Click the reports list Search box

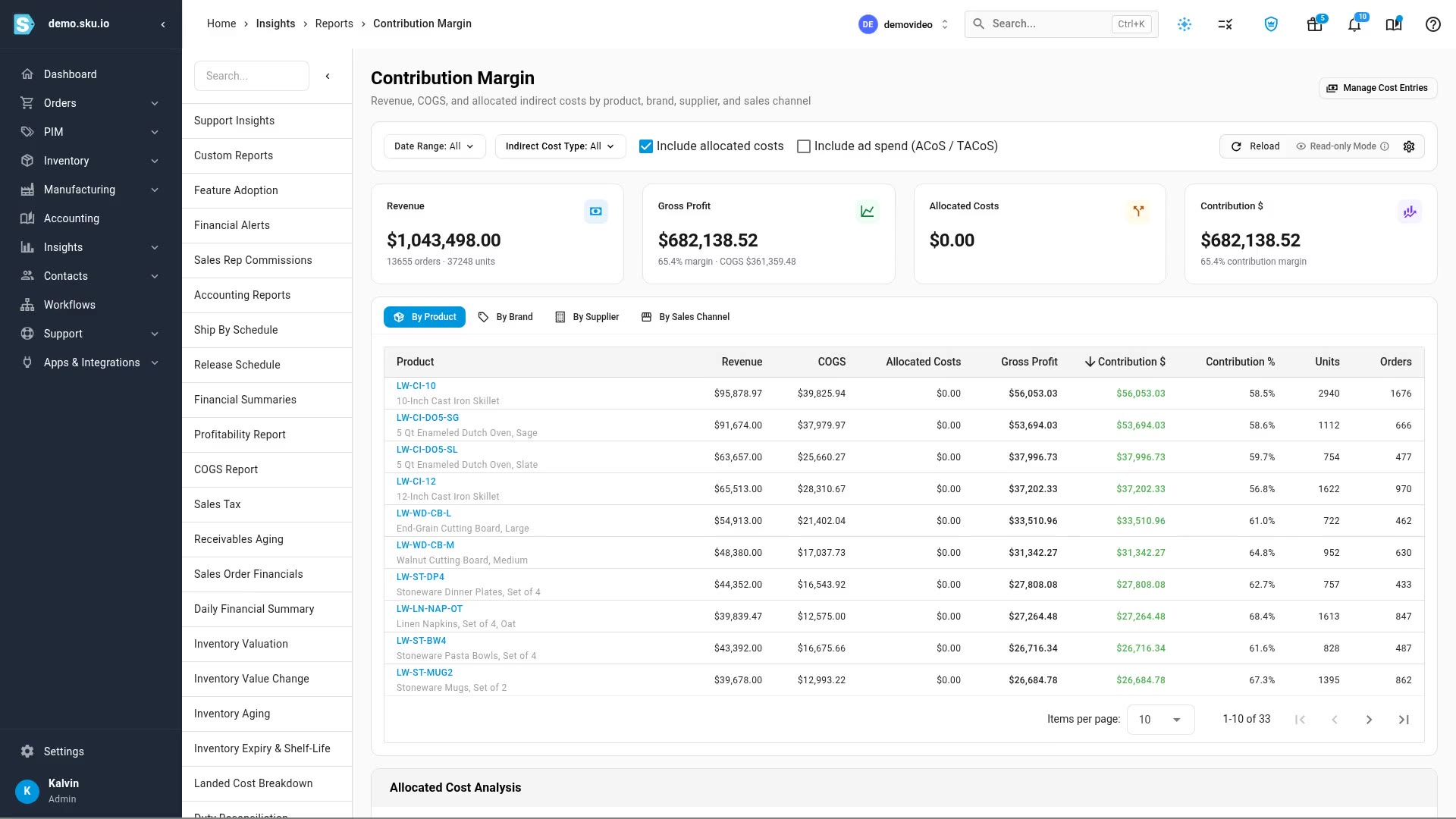point(252,76)
